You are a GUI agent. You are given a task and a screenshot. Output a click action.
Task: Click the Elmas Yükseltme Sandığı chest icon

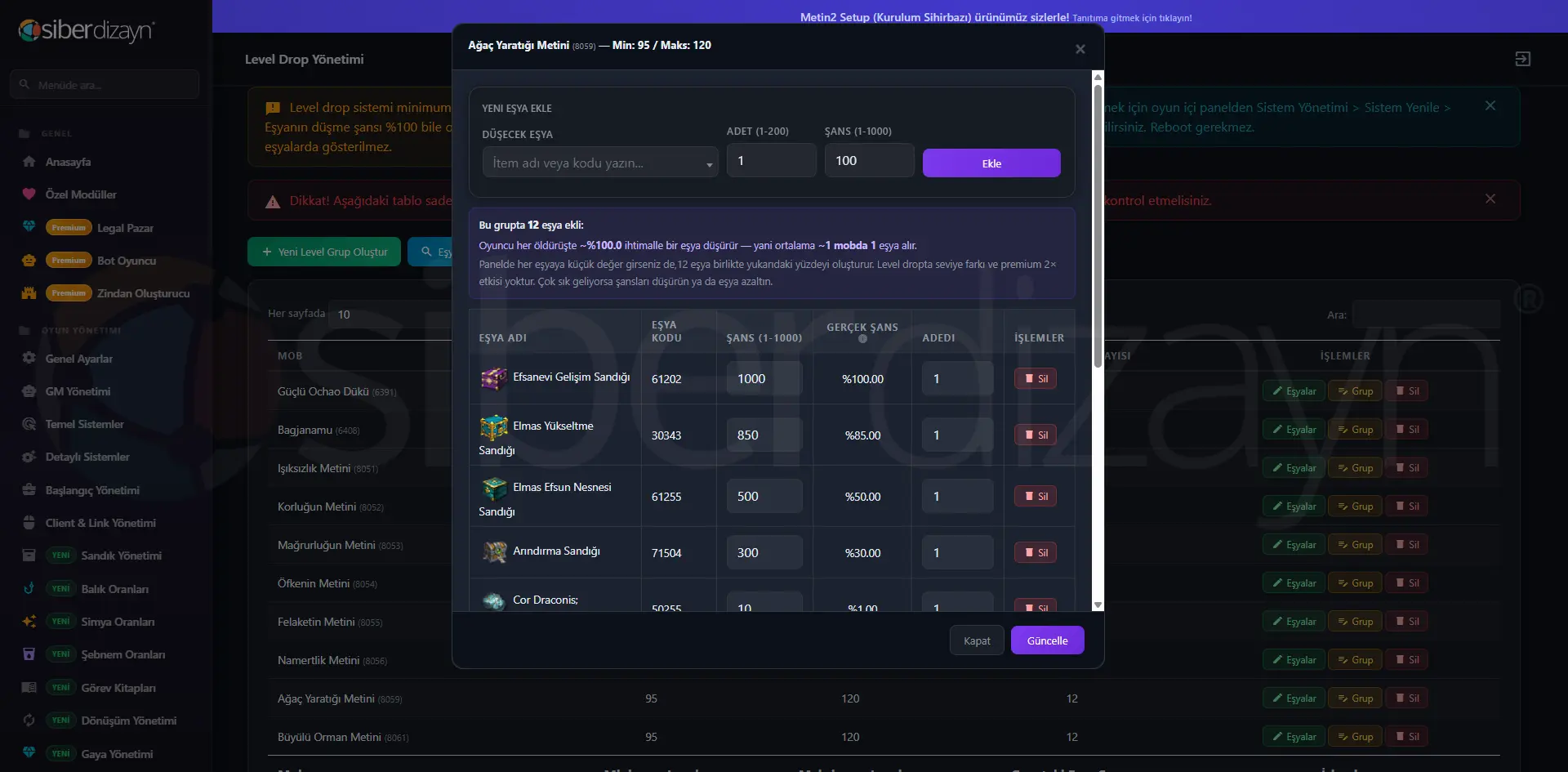[493, 427]
